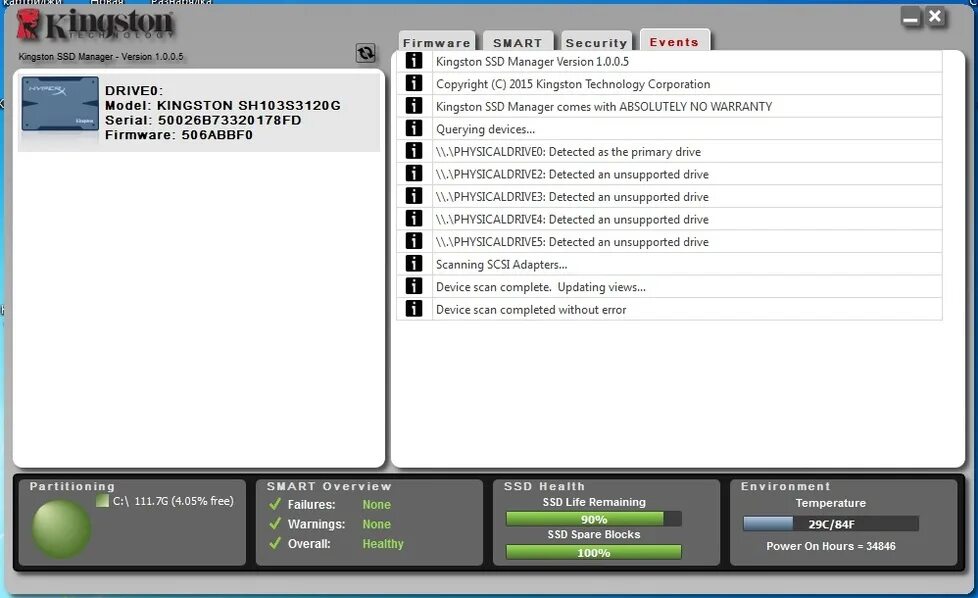Click 'Power On Hours = 34846' text

(x=831, y=546)
